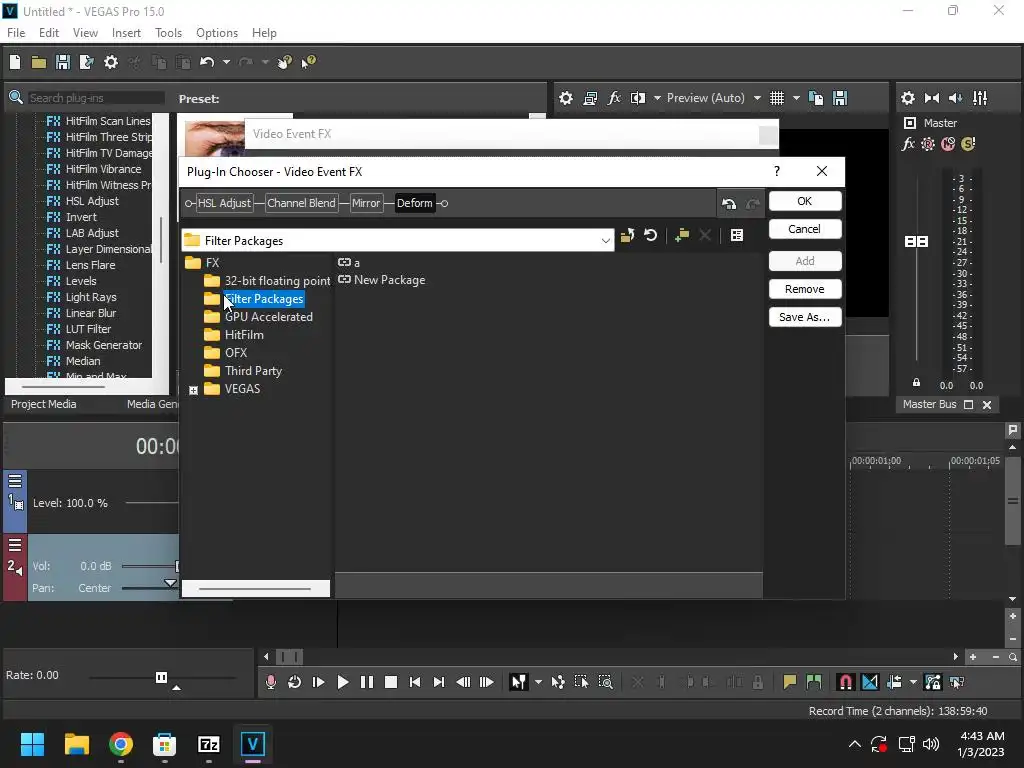The width and height of the screenshot is (1024, 768).
Task: Select the New Package item in the list
Action: click(381, 280)
